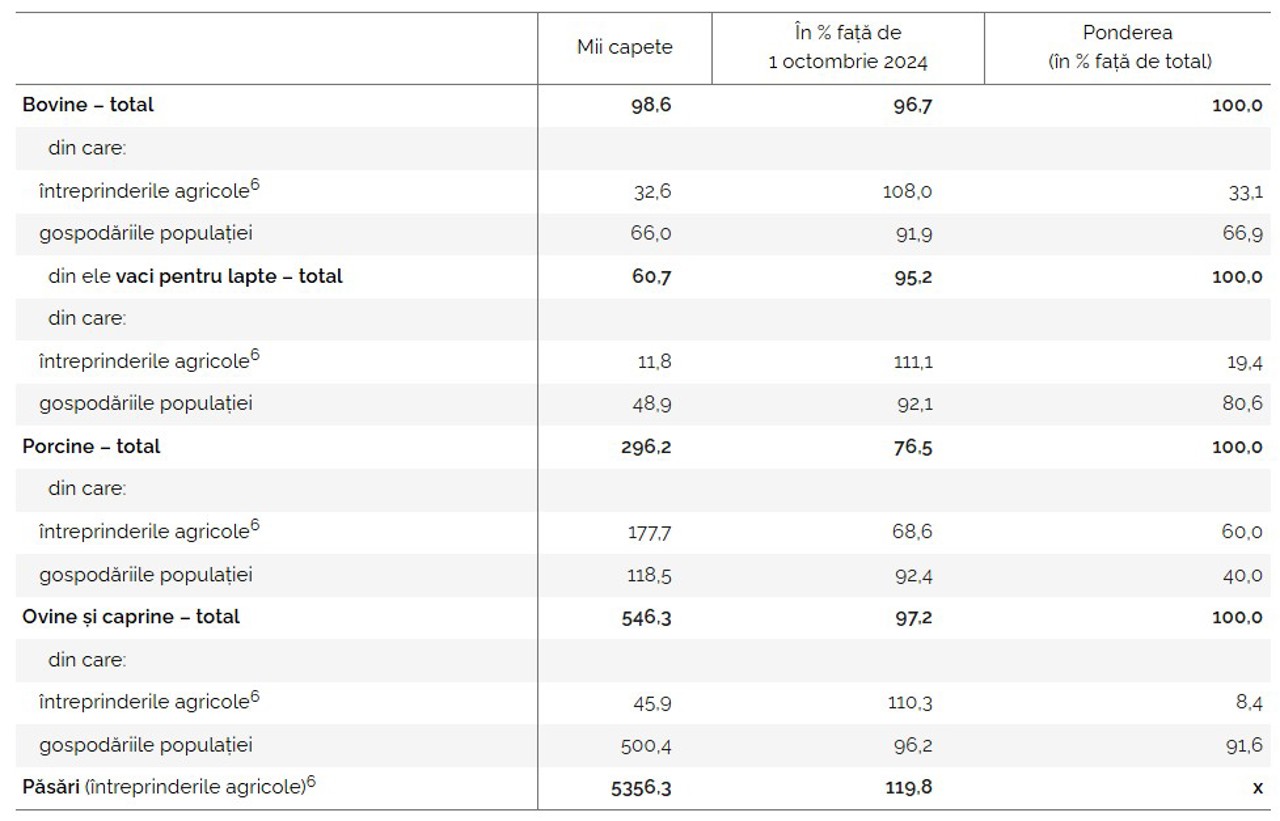The image size is (1280, 821).
Task: Select the 500,4 value under Ovine și caprine
Action: (647, 745)
